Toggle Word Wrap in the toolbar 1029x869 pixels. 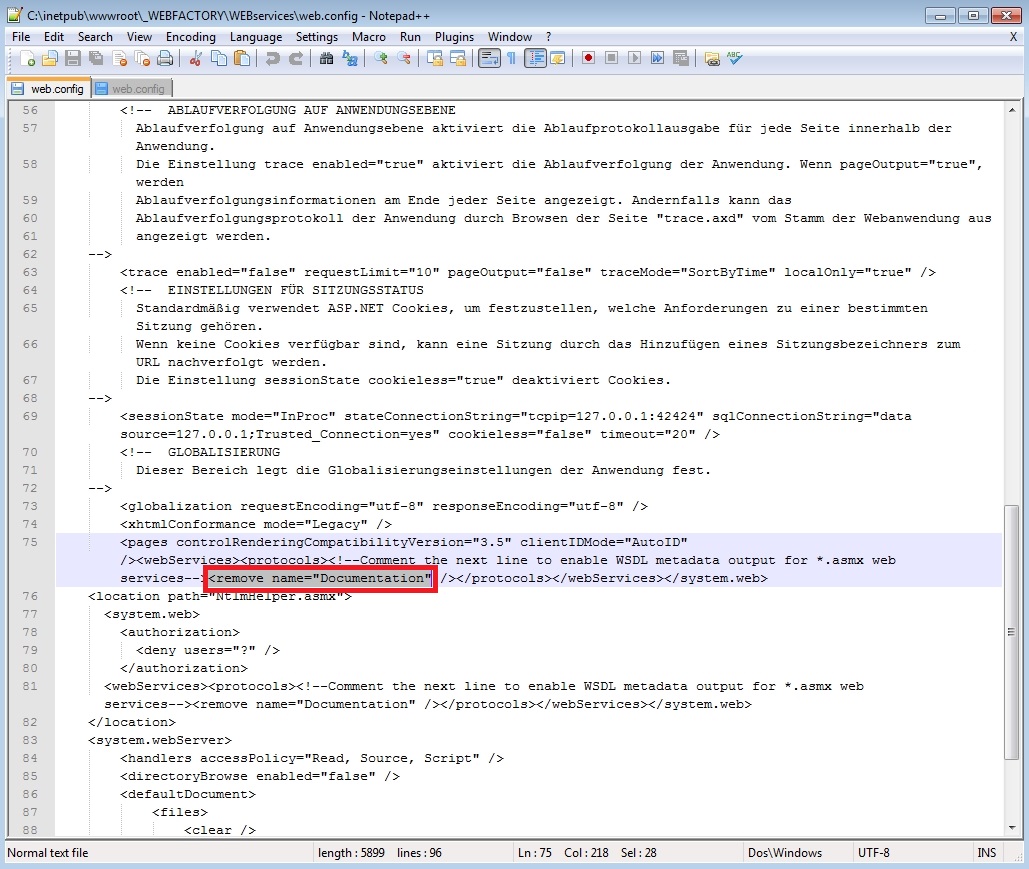pyautogui.click(x=488, y=59)
